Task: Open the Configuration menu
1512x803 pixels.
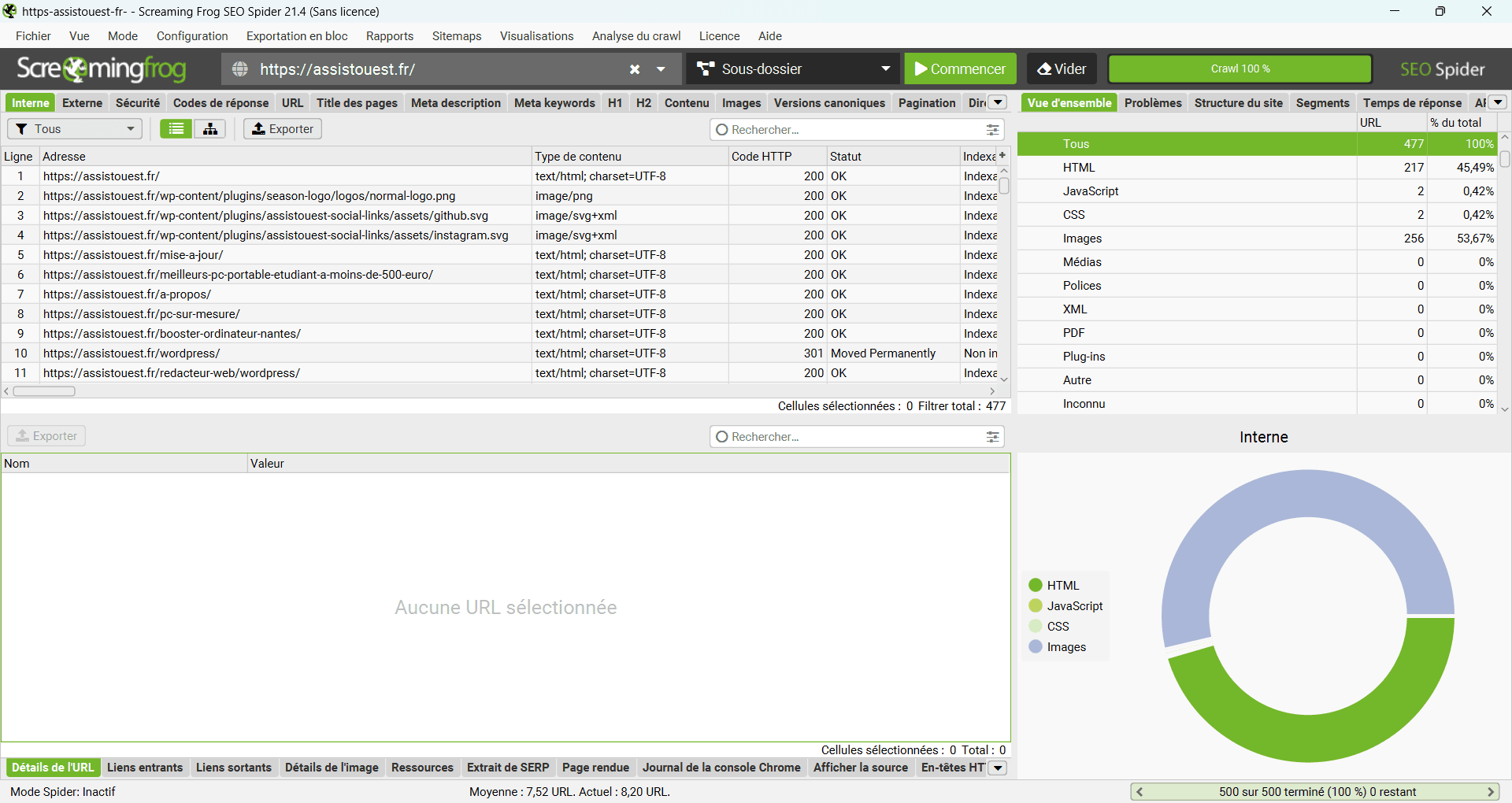Action: [192, 36]
